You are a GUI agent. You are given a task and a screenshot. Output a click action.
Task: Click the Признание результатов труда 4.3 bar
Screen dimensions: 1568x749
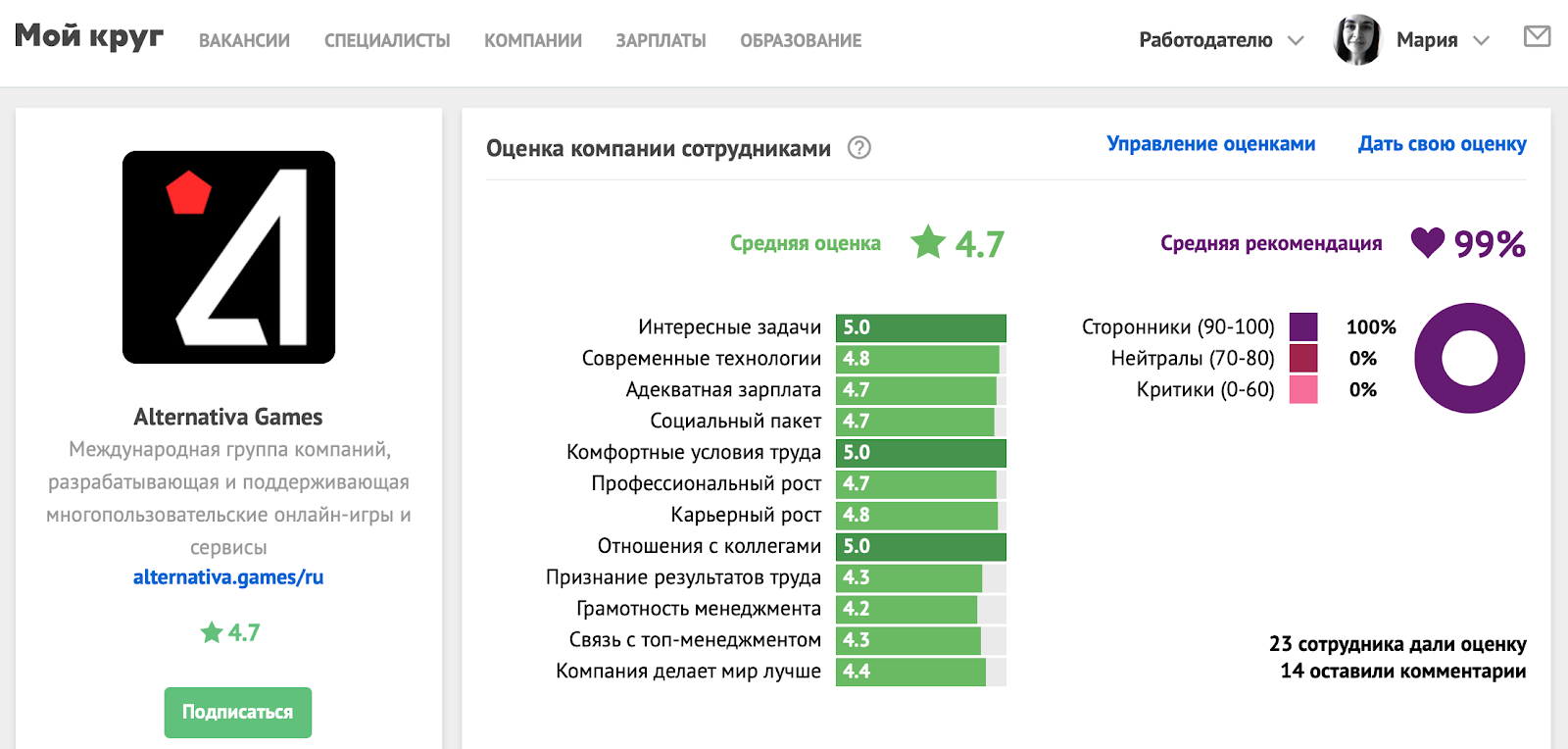921,578
